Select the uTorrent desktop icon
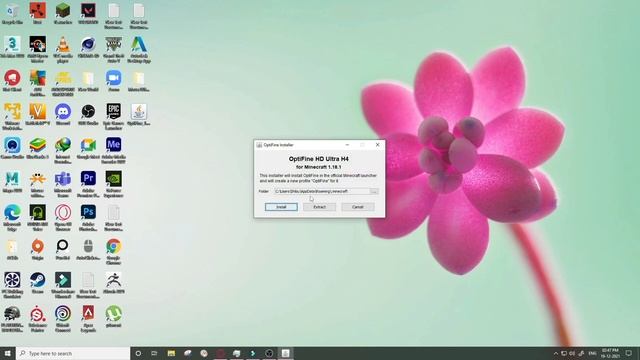The width and height of the screenshot is (640, 360). tap(113, 317)
